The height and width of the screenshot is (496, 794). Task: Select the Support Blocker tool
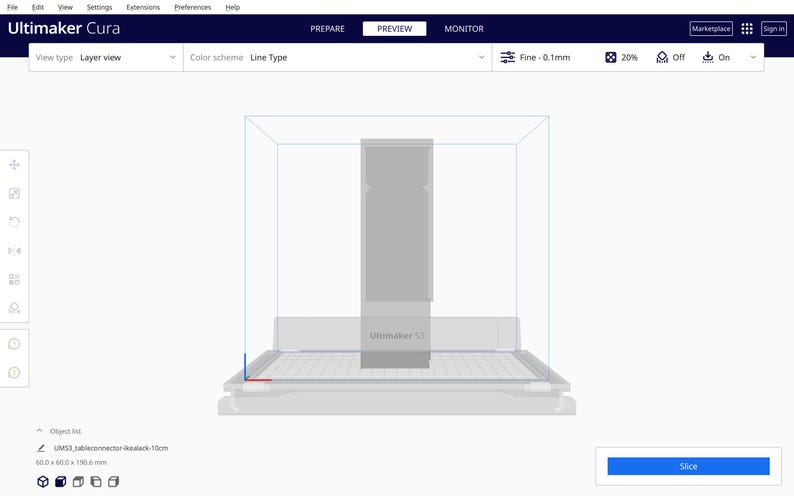tap(14, 308)
